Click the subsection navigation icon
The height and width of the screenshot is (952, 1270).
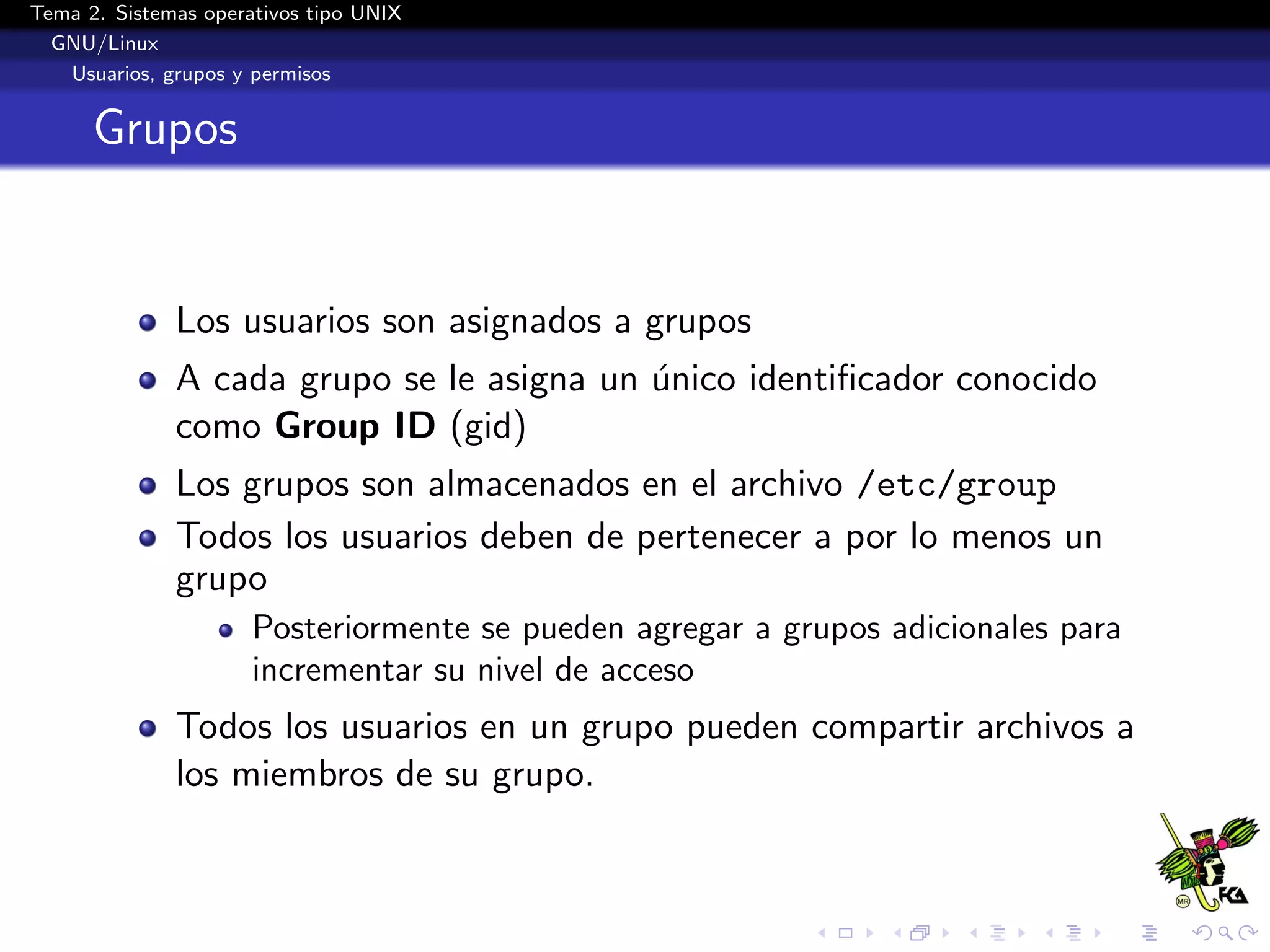(997, 933)
